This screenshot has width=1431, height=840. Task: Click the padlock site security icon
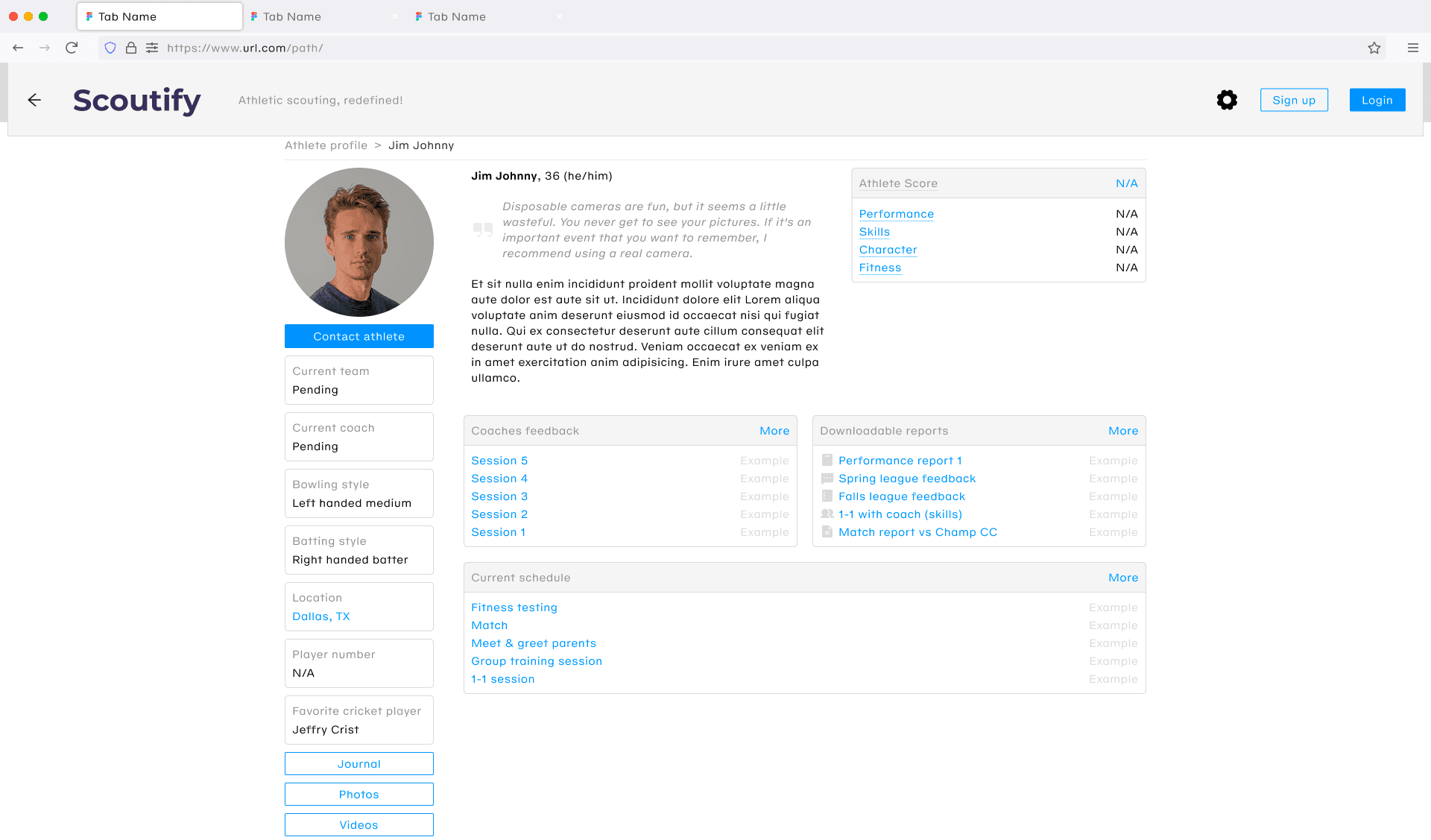tap(131, 48)
